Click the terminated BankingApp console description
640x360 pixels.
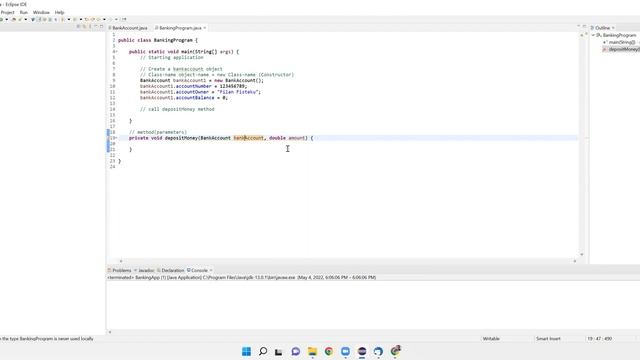tap(242, 277)
